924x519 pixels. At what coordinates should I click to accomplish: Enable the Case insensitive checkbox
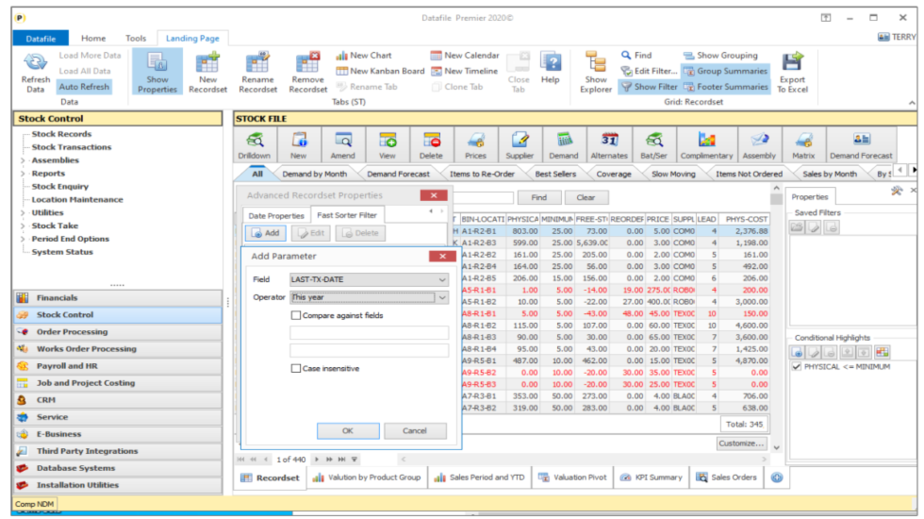(296, 368)
